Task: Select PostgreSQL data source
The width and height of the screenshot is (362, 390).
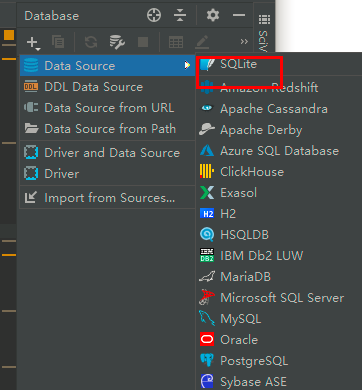Action: [279, 361]
